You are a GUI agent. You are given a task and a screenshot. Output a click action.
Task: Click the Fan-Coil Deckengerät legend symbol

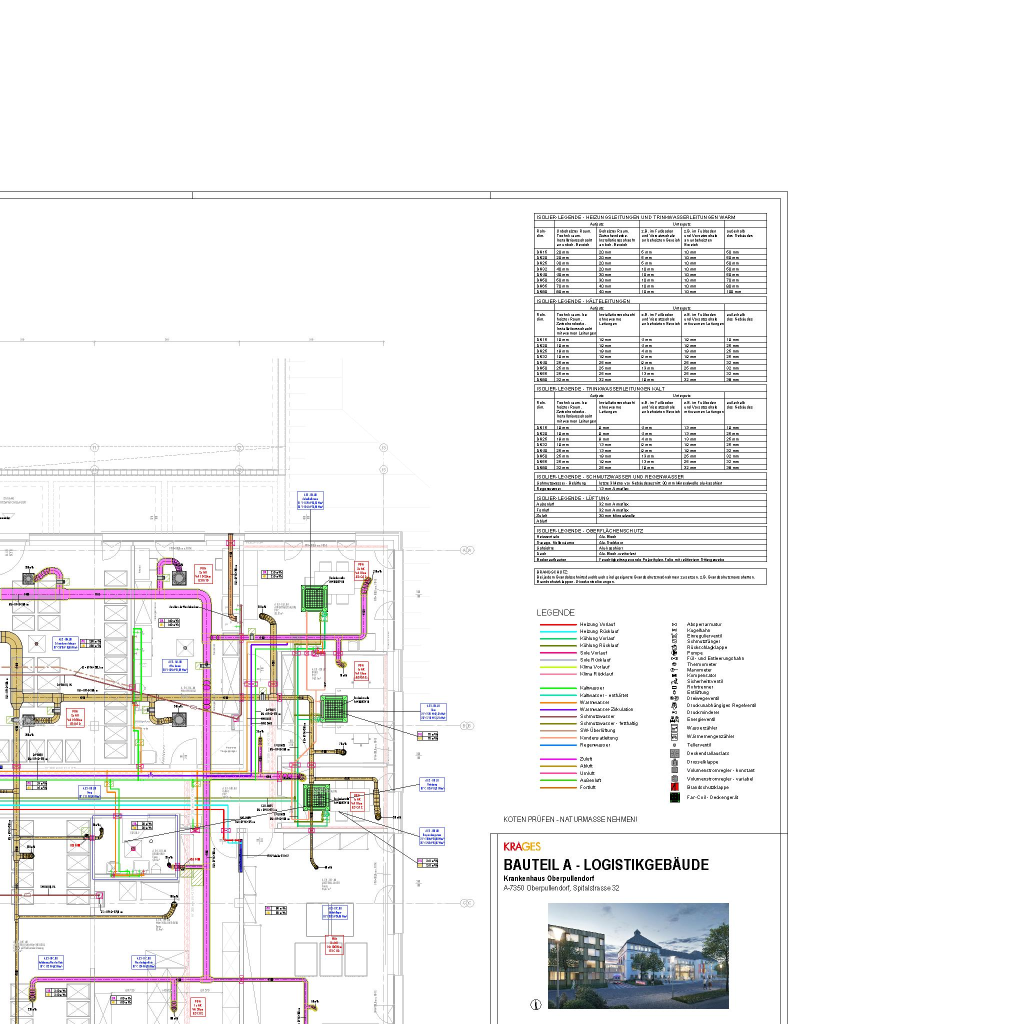675,798
